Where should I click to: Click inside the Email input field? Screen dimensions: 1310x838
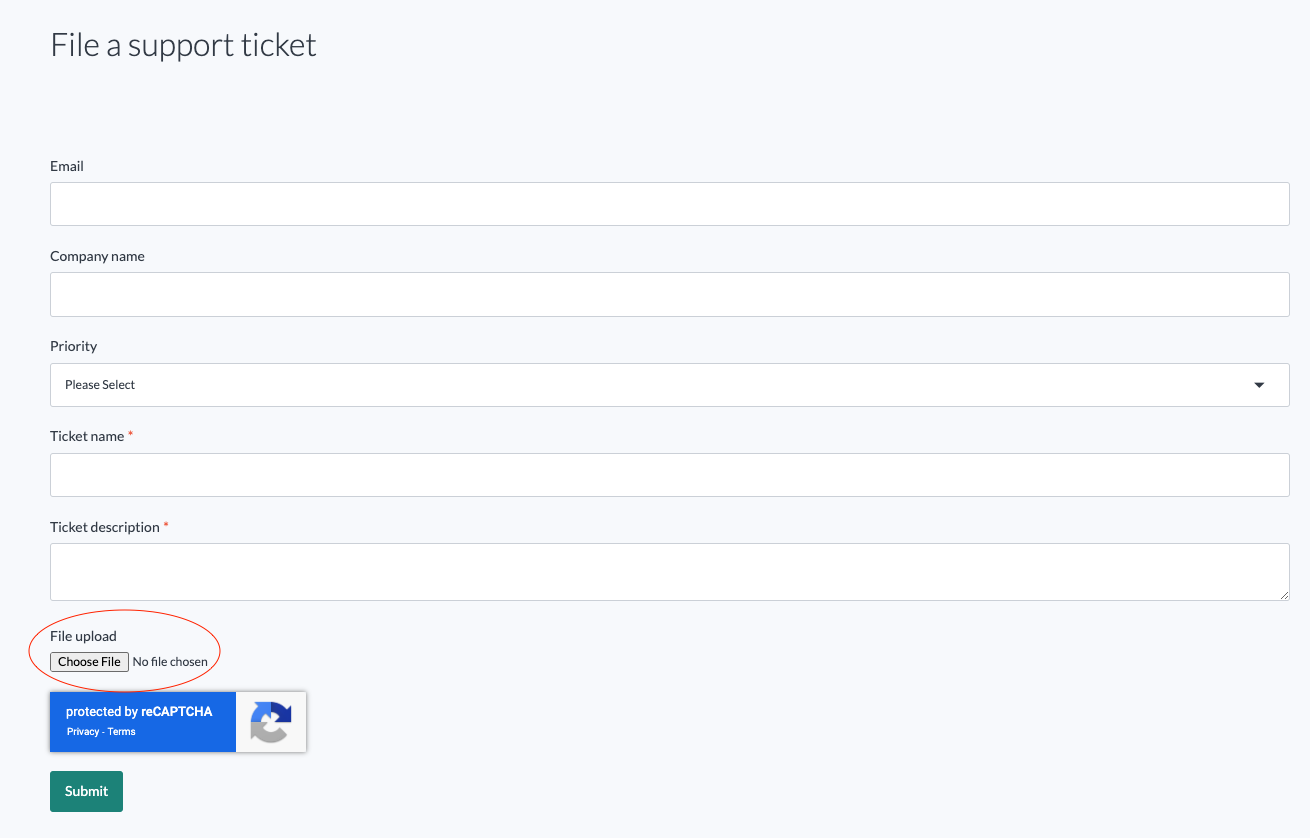click(670, 203)
